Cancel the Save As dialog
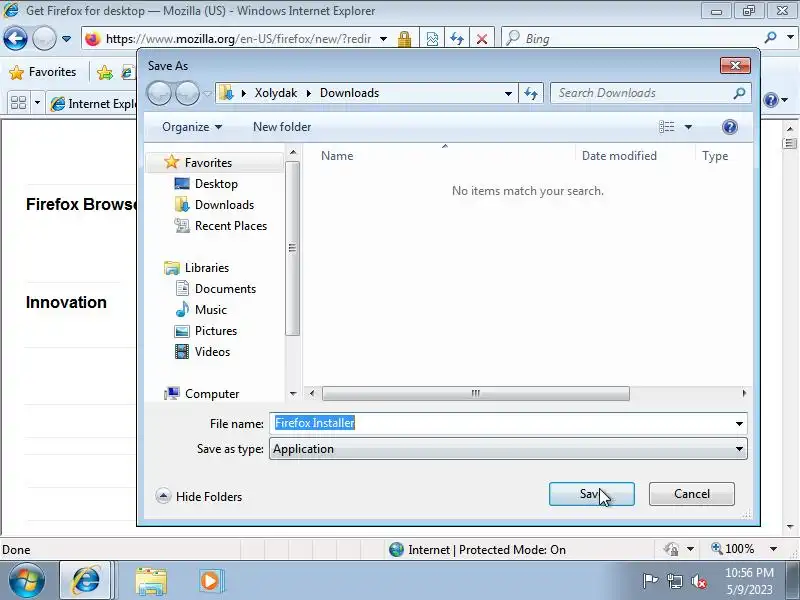This screenshot has width=800, height=600. (691, 494)
